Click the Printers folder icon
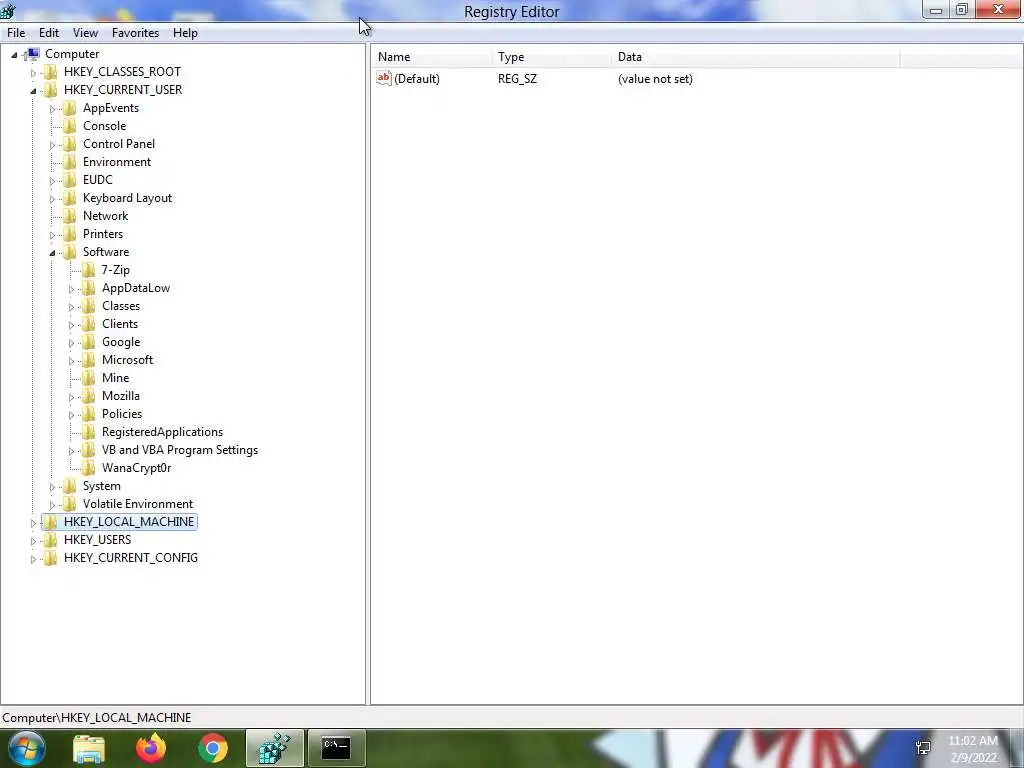 [69, 233]
